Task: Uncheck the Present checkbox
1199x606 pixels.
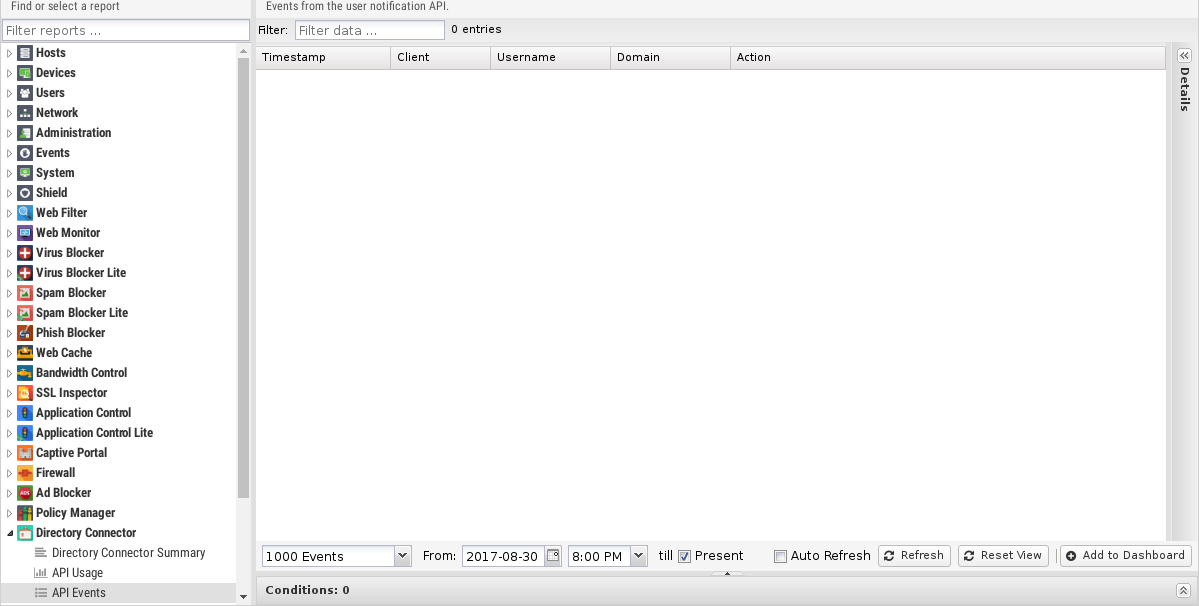Action: (684, 556)
